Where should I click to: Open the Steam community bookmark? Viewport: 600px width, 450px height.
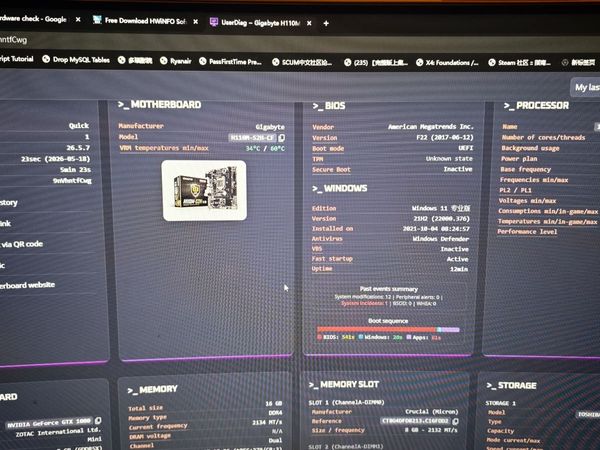(x=520, y=62)
